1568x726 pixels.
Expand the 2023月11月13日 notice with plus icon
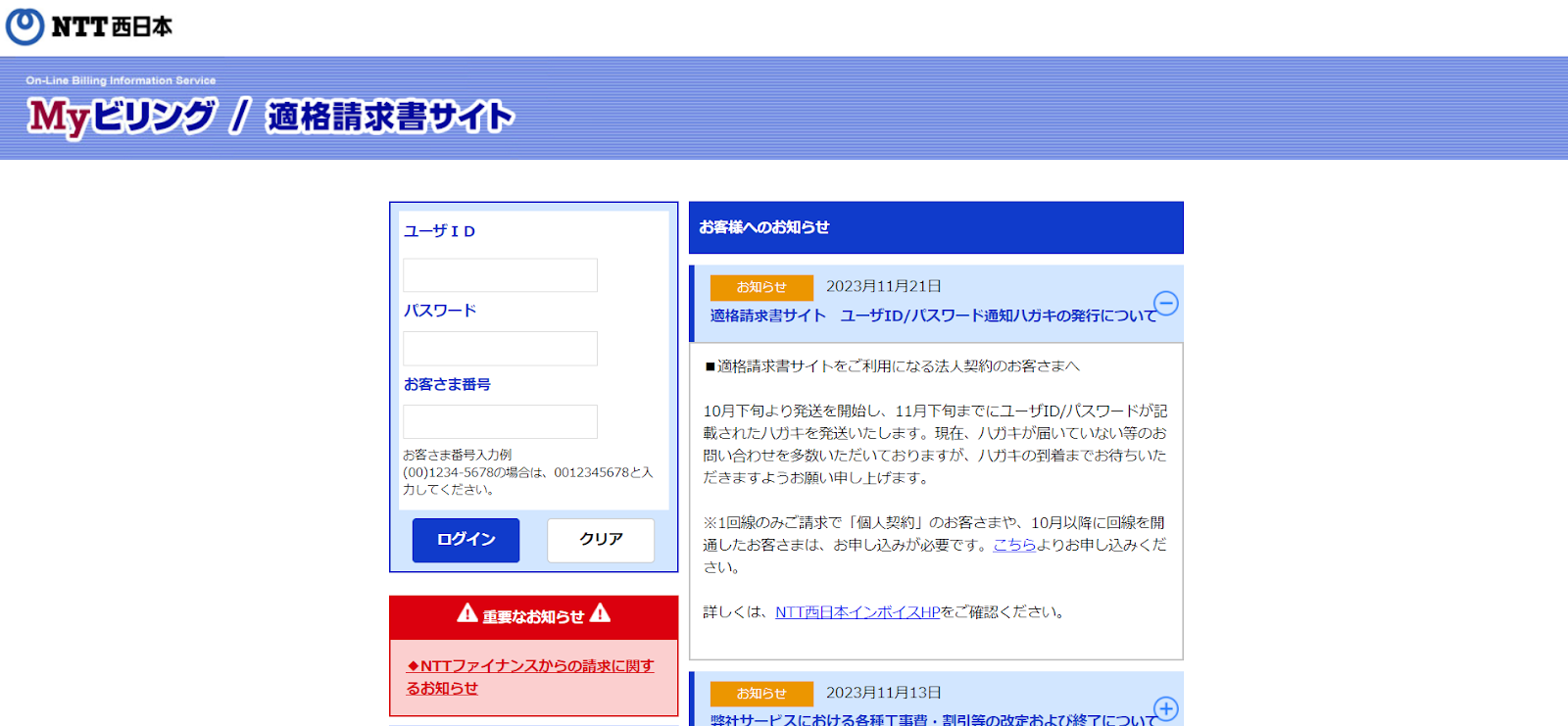click(1165, 708)
